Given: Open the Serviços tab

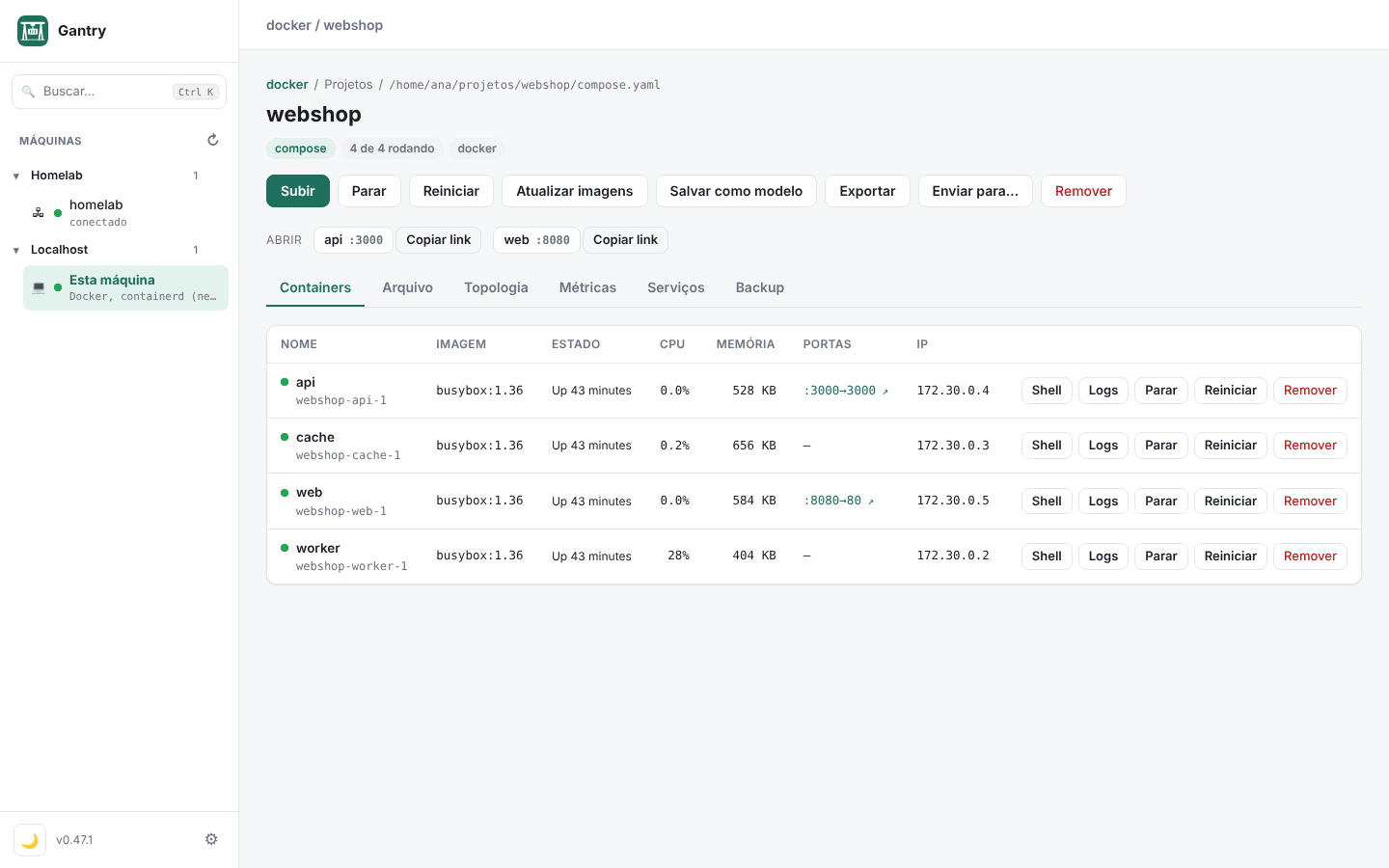Looking at the screenshot, I should (676, 287).
